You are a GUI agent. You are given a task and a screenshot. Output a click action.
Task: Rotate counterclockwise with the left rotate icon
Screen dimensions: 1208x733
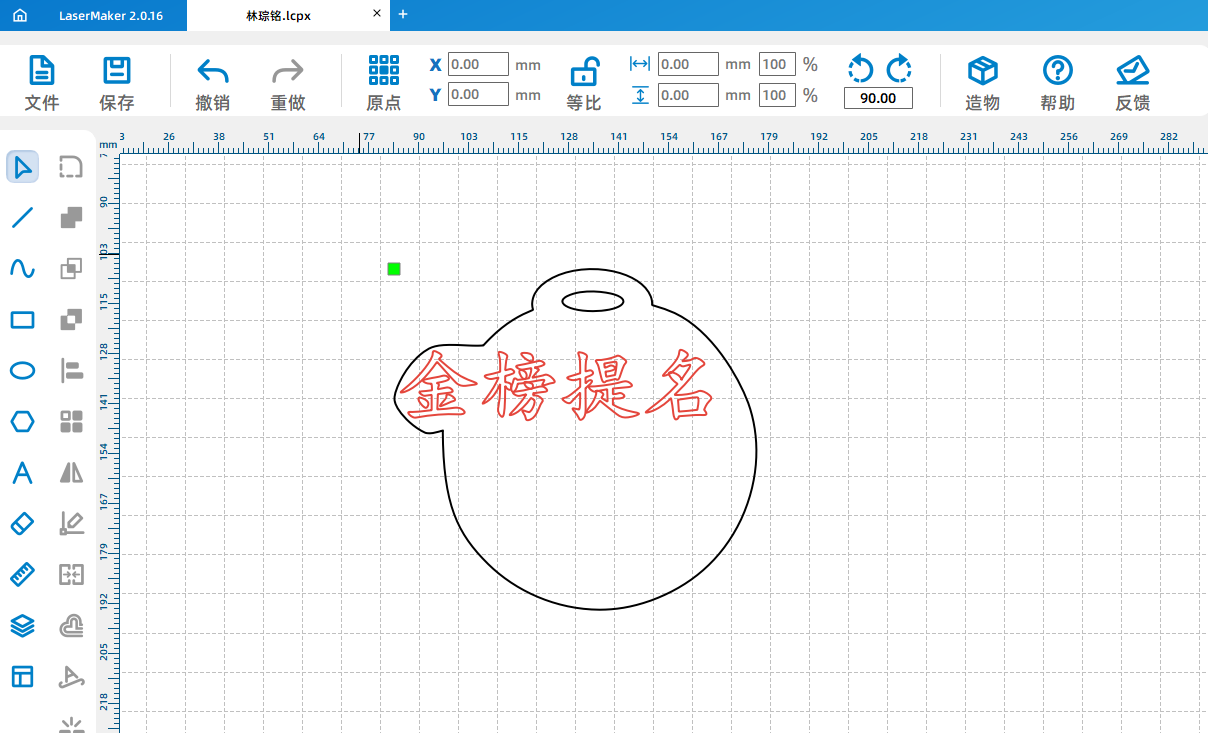[x=860, y=68]
